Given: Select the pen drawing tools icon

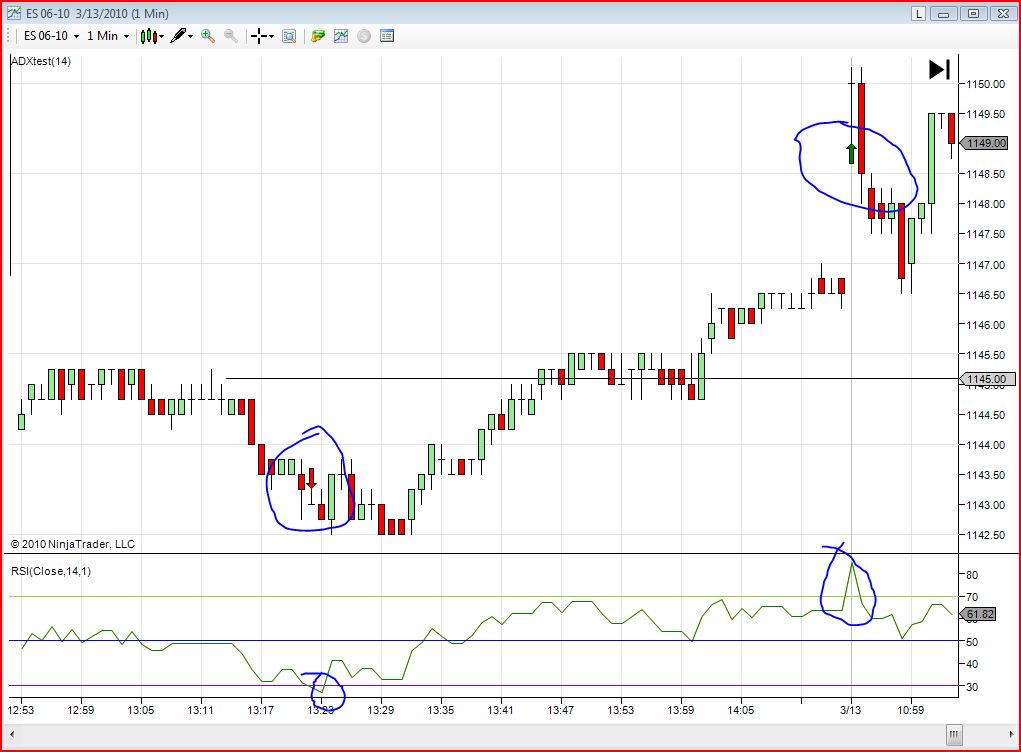Looking at the screenshot, I should click(178, 36).
